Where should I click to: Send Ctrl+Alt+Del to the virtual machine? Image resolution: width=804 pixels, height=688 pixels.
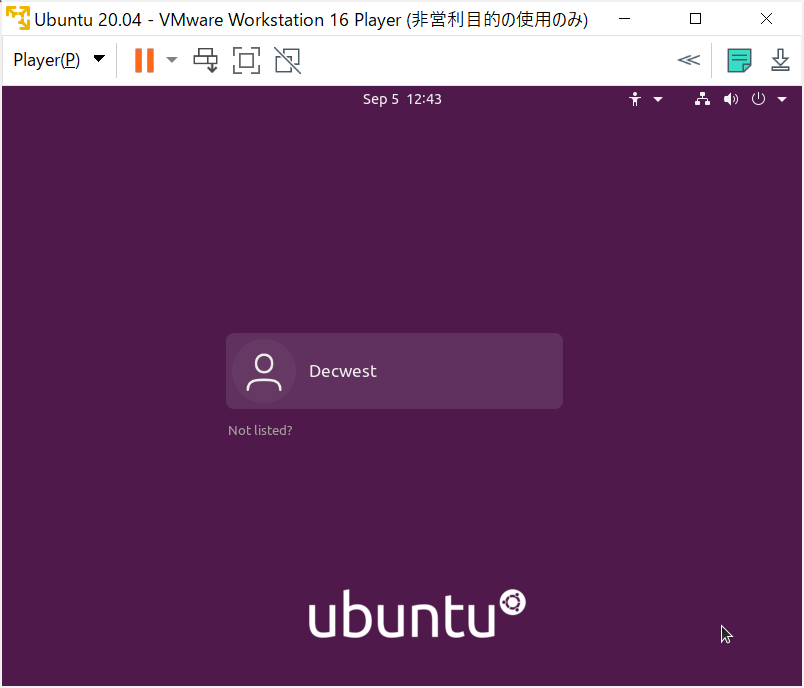point(205,60)
